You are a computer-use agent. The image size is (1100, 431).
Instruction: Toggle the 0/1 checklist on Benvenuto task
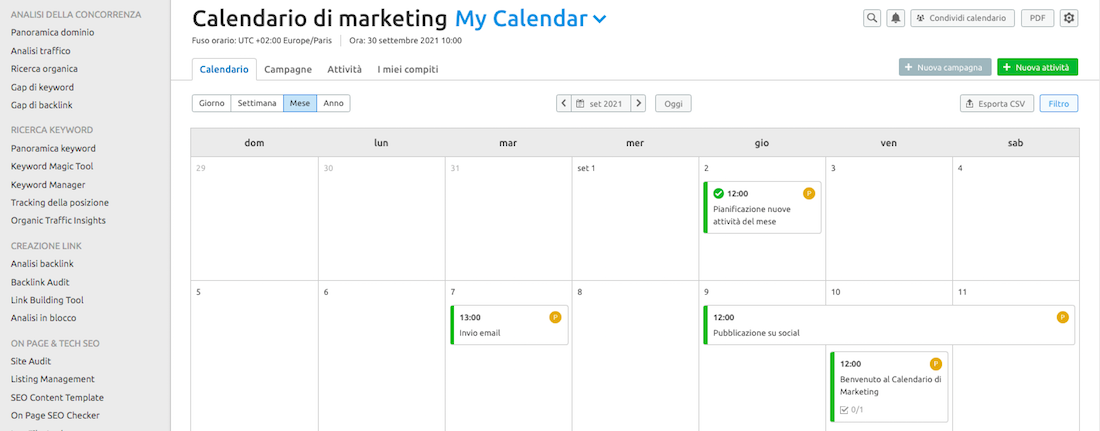coord(851,409)
